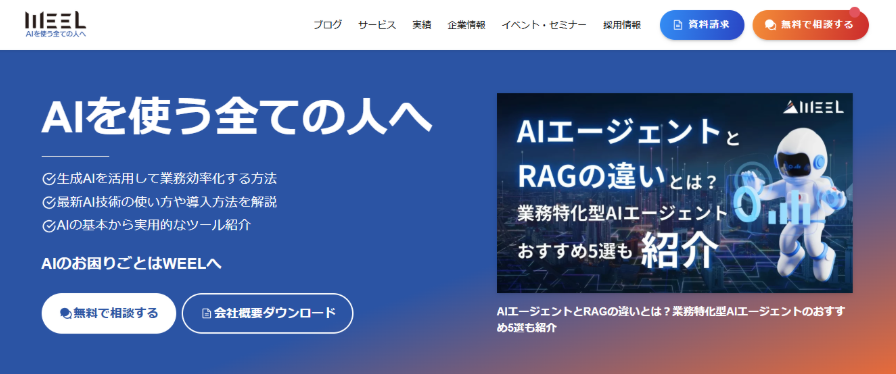
Task: Open article title link below banner image
Action: click(x=671, y=320)
